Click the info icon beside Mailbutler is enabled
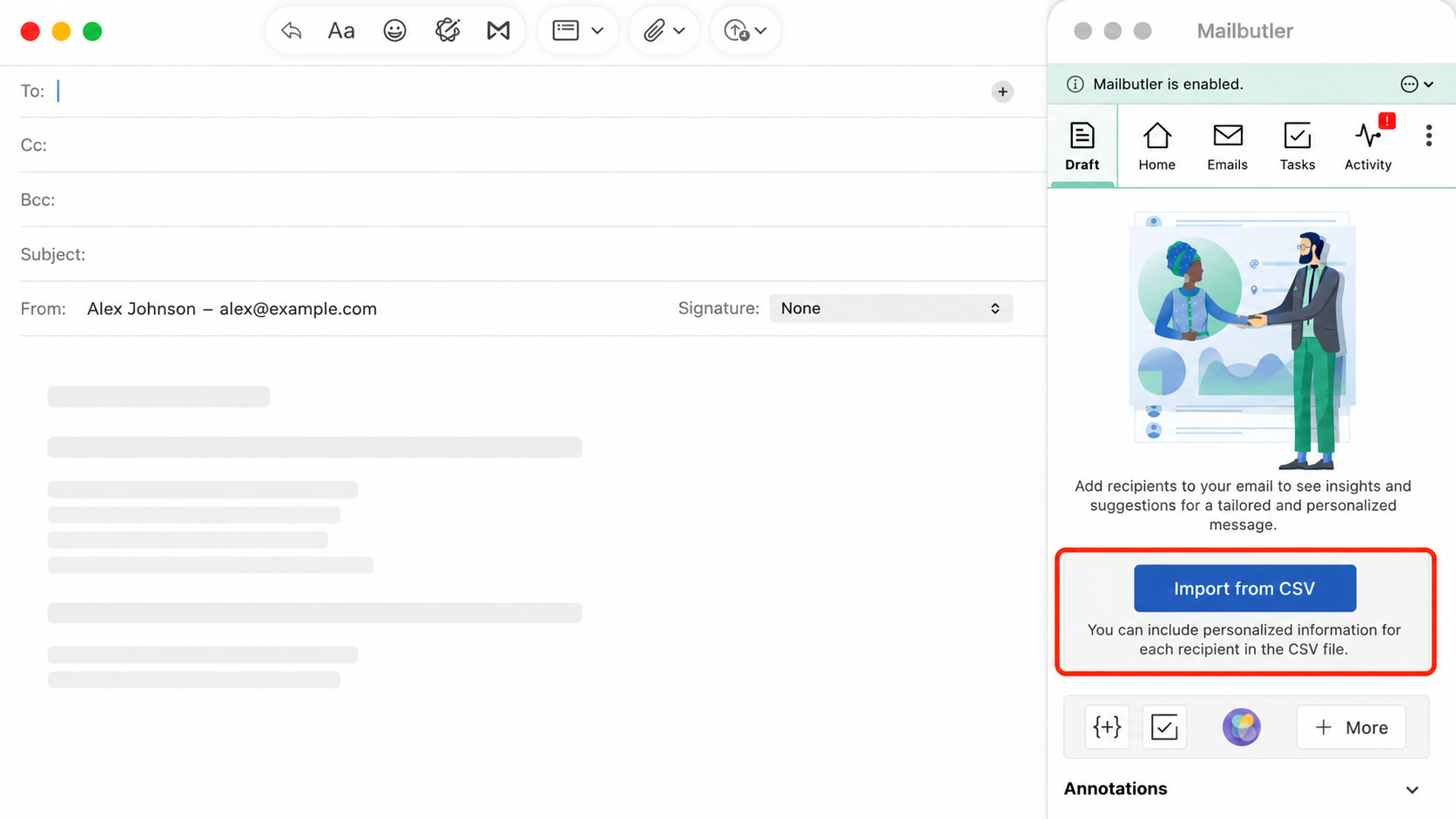Viewport: 1456px width, 819px height. point(1075,84)
